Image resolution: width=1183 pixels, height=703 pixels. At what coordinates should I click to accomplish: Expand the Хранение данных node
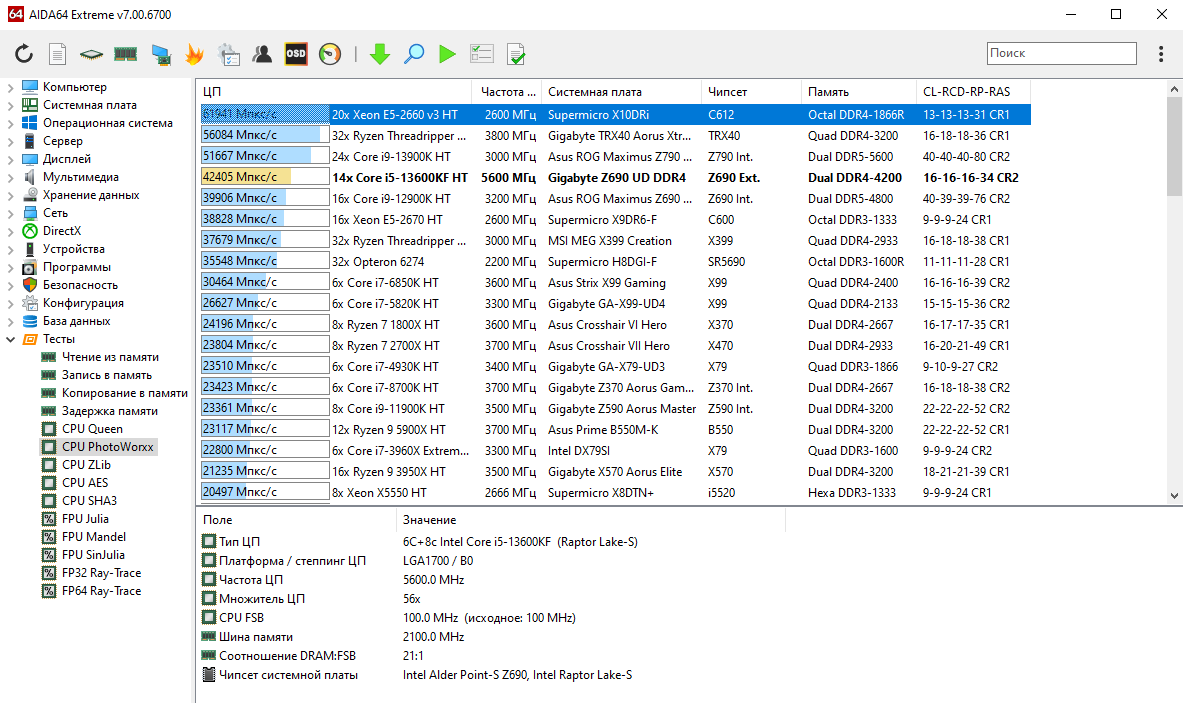coord(11,196)
